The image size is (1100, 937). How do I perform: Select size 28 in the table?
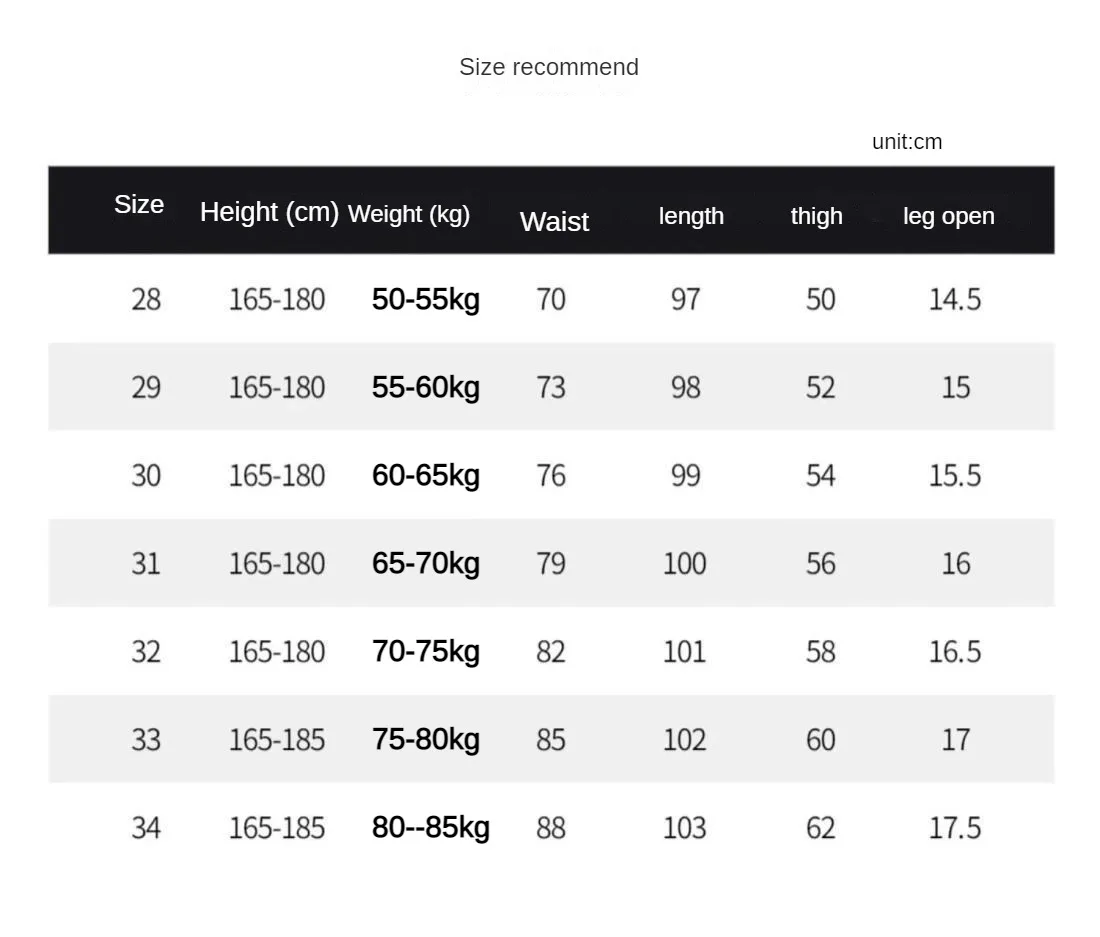coord(146,299)
